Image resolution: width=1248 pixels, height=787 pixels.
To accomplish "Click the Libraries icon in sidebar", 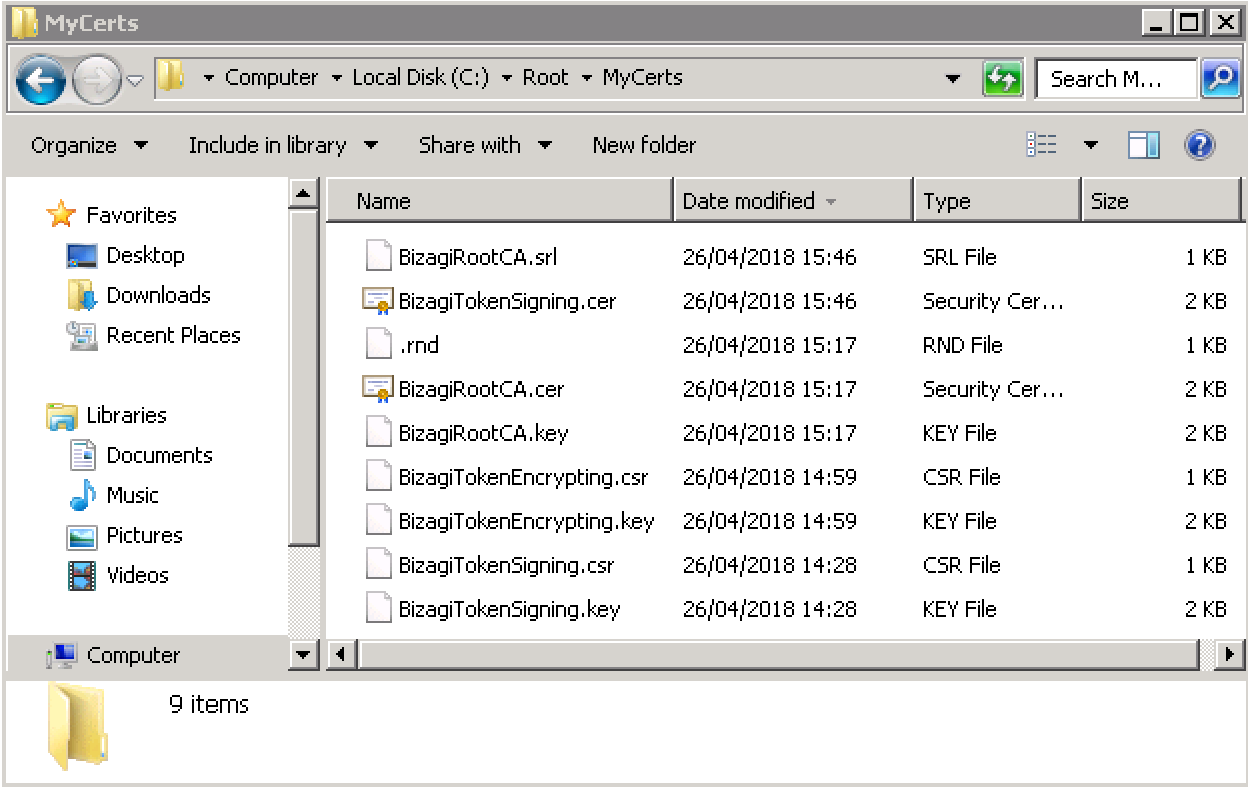I will pyautogui.click(x=62, y=416).
